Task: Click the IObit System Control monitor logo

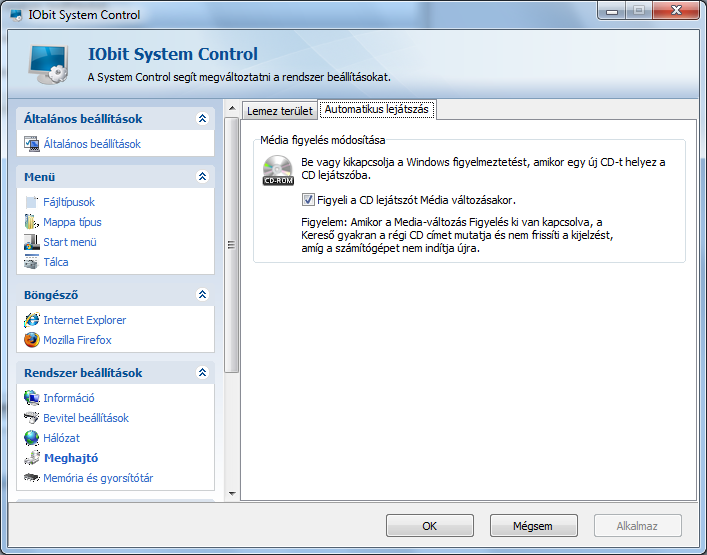Action: 49,64
